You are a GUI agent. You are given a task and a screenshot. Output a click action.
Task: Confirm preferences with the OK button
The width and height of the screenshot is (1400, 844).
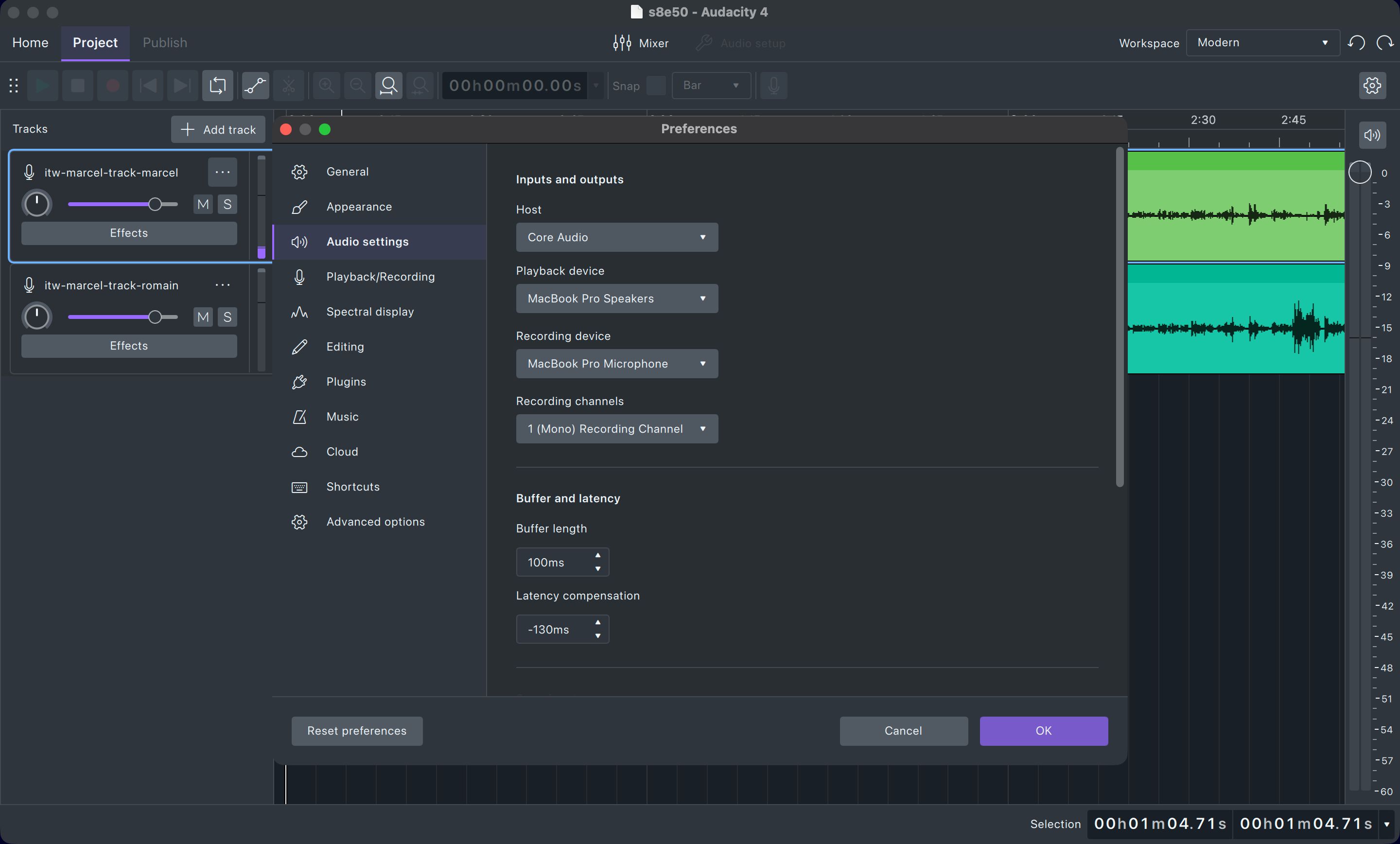[1043, 731]
